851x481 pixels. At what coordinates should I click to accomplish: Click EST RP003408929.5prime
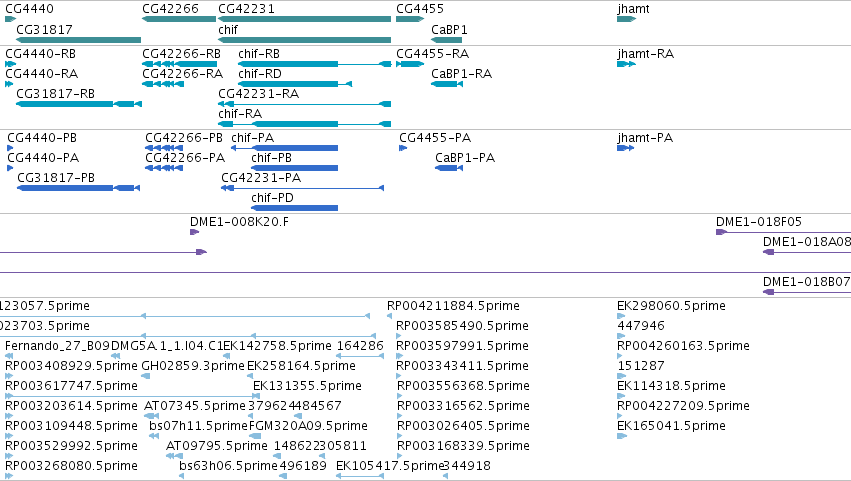pyautogui.click(x=72, y=366)
